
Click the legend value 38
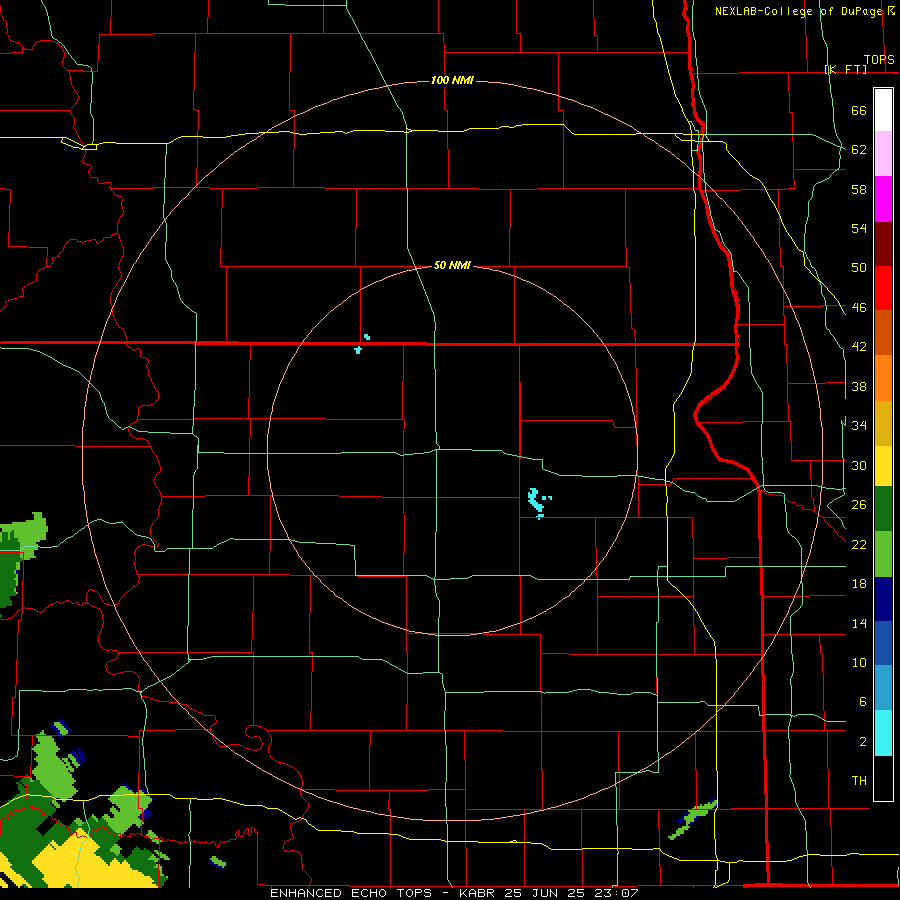pos(859,387)
